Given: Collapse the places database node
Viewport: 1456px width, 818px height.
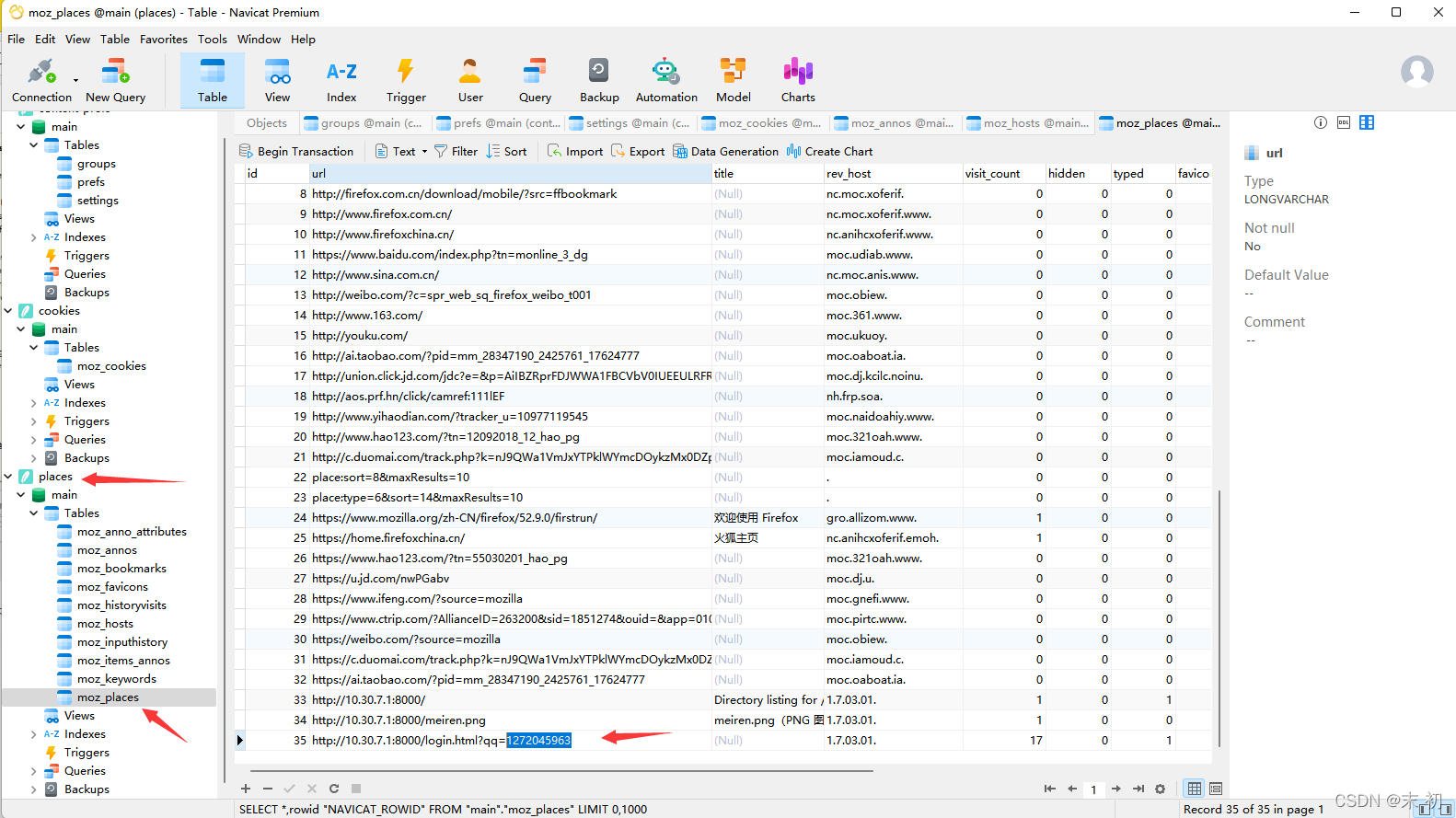Looking at the screenshot, I should click(x=8, y=476).
